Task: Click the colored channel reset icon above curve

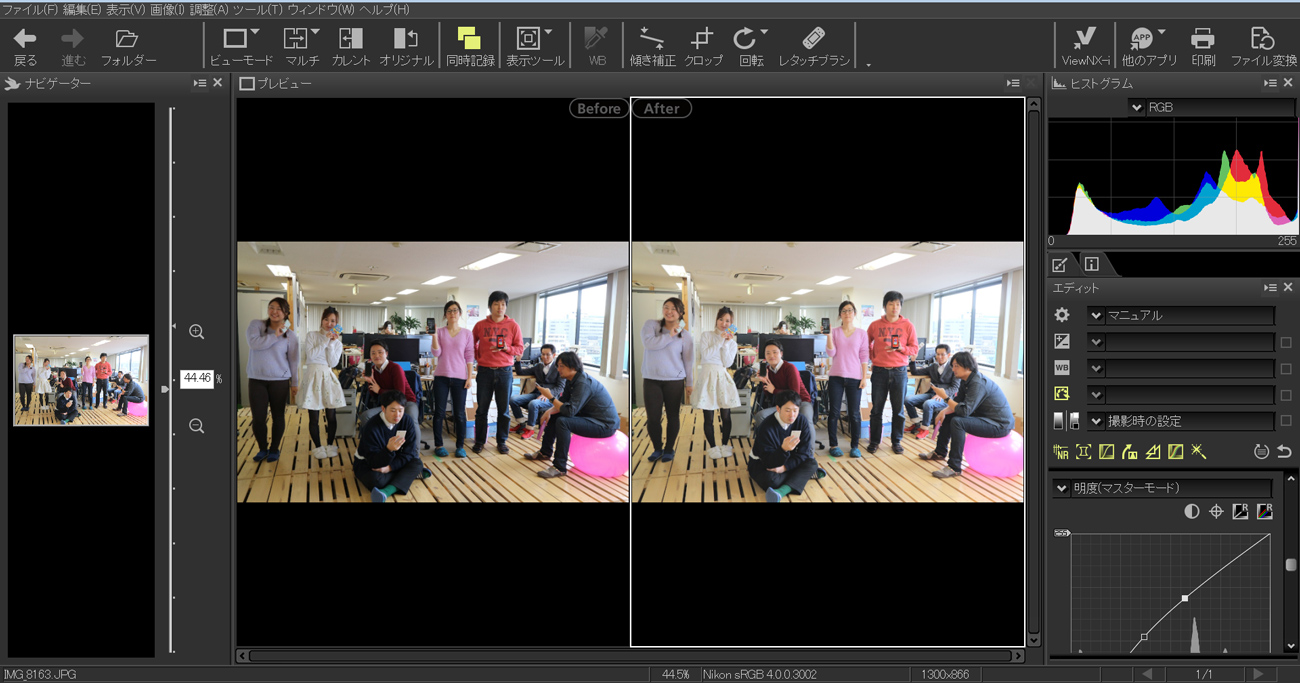Action: [x=1265, y=511]
